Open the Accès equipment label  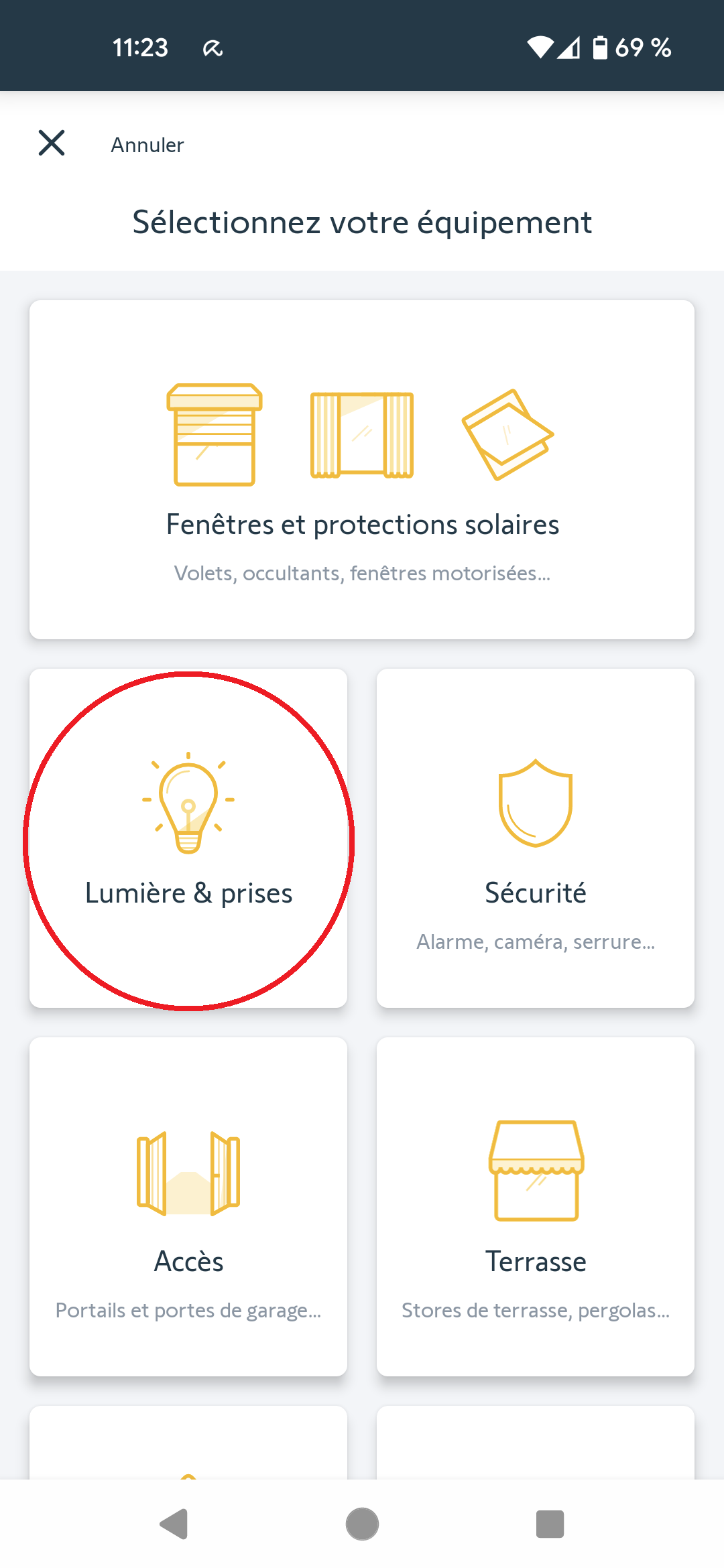(x=188, y=1262)
